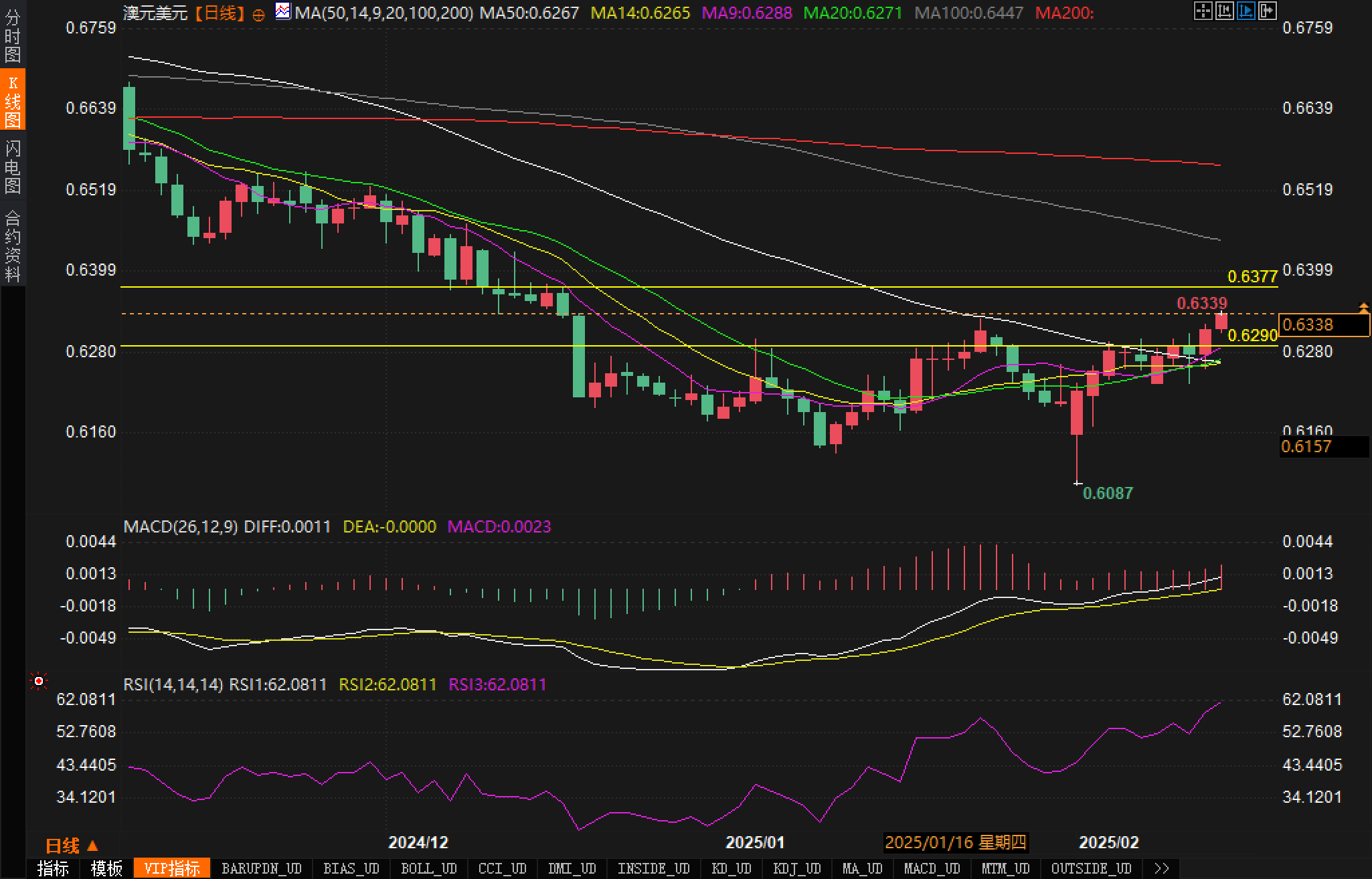Screen dimensions: 1372x879
Task: Expand the 日线 period selector at bottom-left
Action: pos(72,846)
